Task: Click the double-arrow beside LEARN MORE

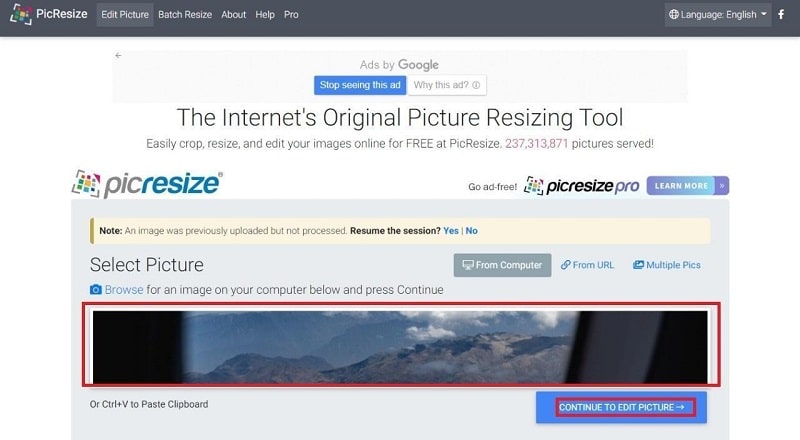Action: point(722,186)
